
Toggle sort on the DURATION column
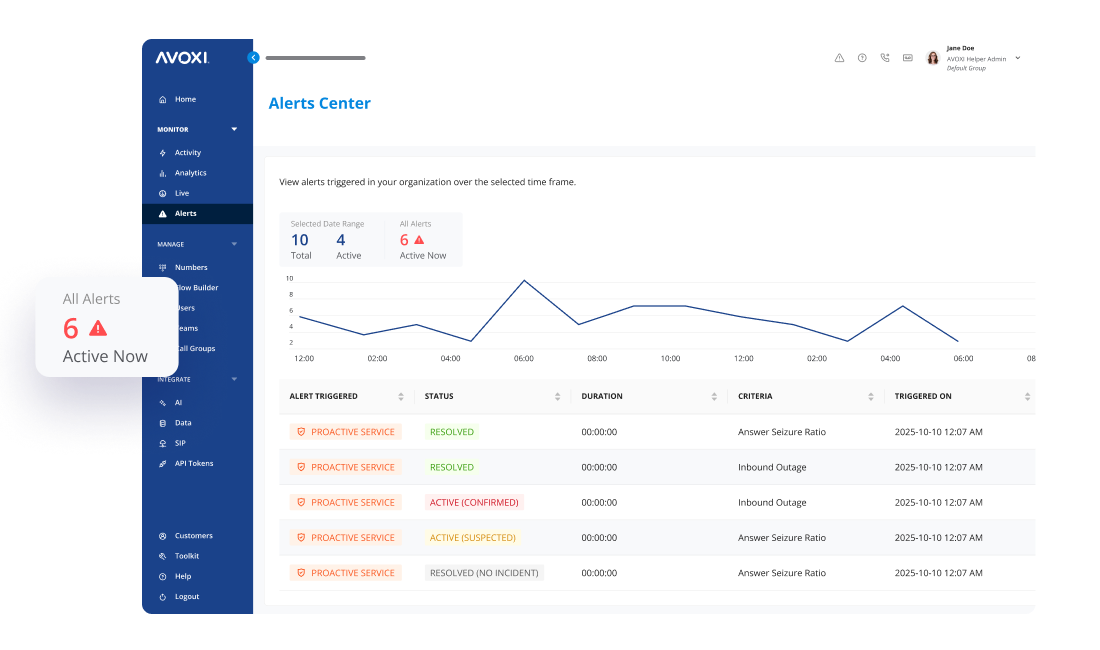click(x=715, y=396)
